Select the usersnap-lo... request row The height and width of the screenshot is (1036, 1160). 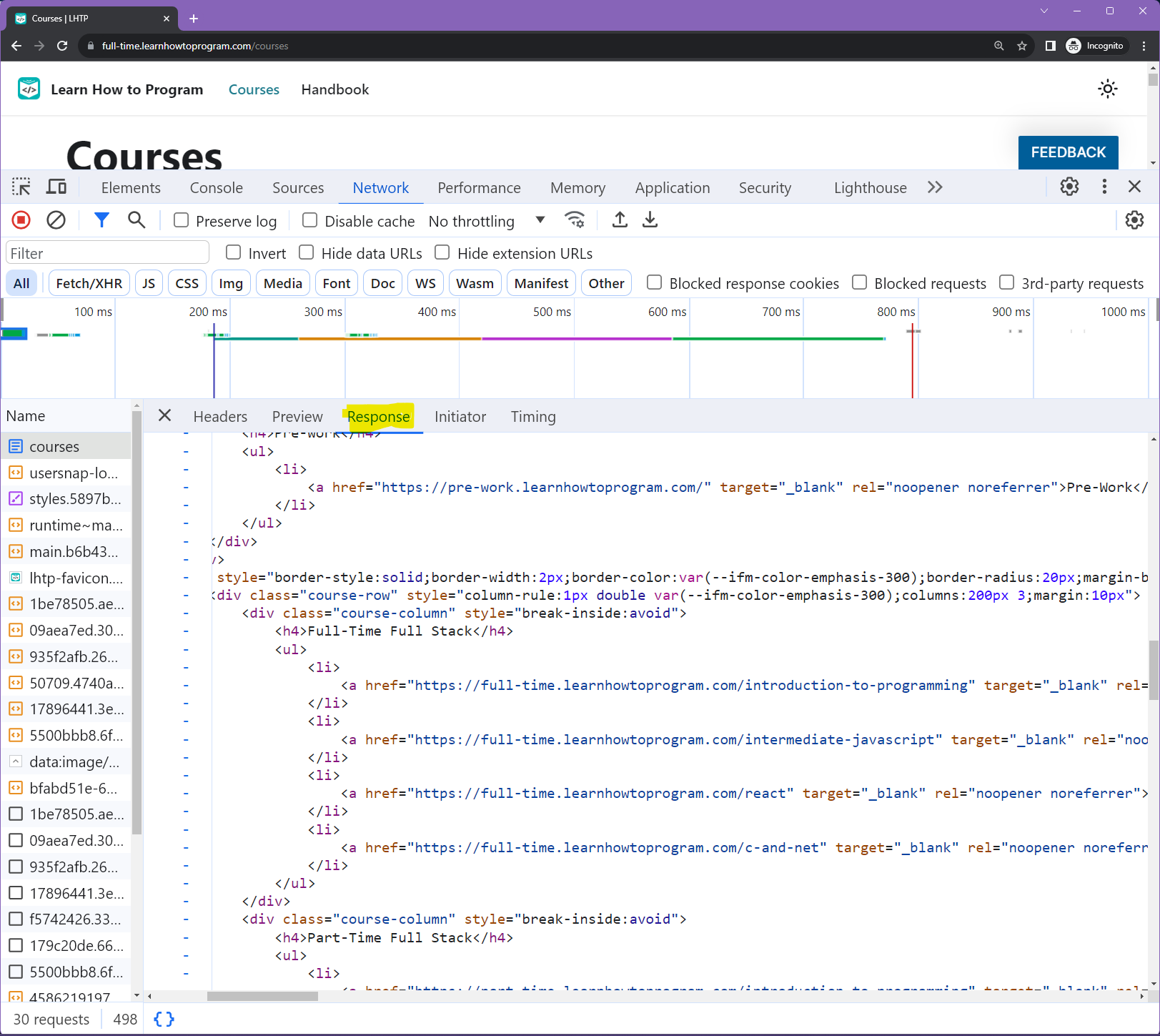click(x=66, y=473)
